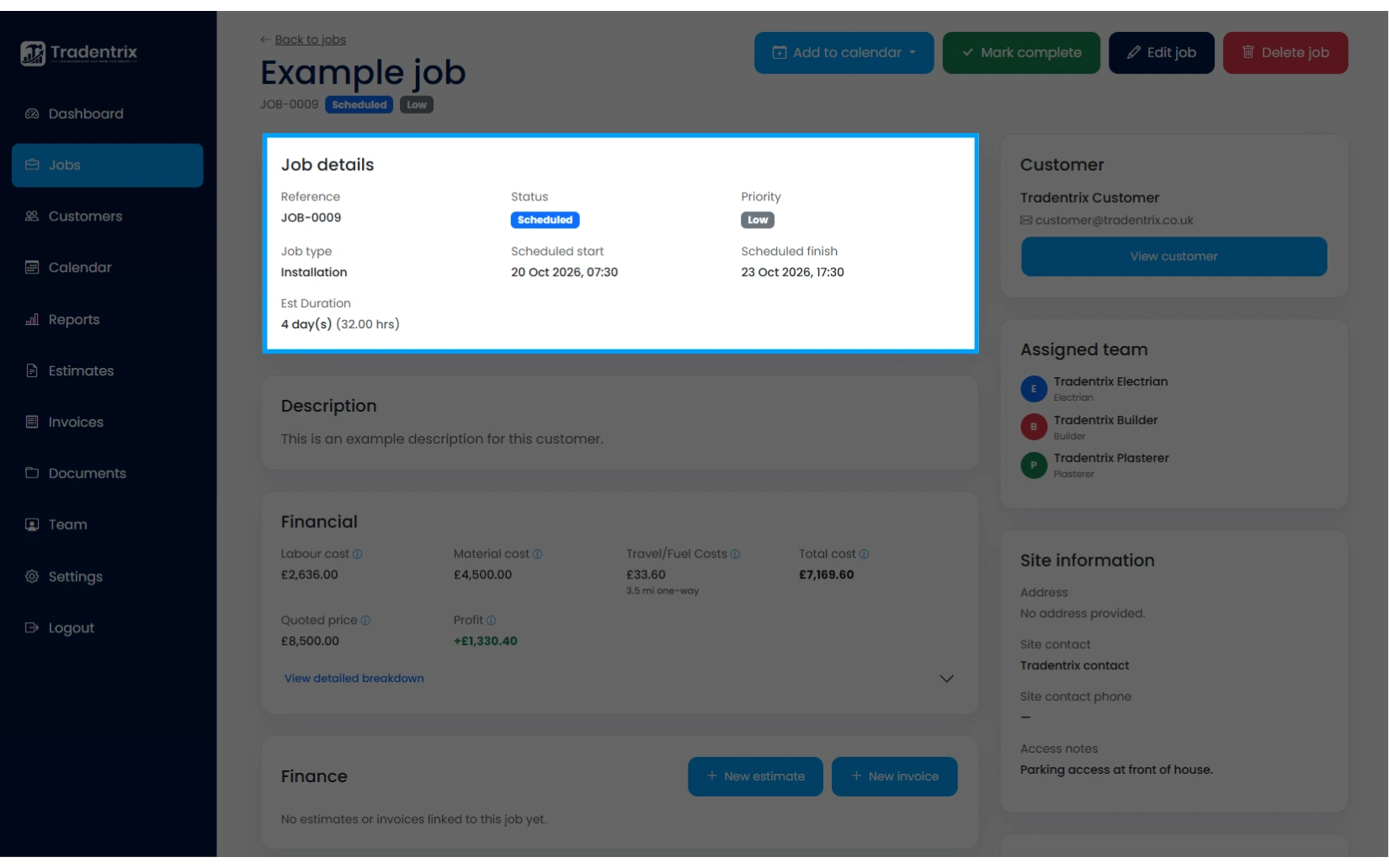
Task: Click the Tradentrix Plasterer avatar
Action: pyautogui.click(x=1034, y=466)
